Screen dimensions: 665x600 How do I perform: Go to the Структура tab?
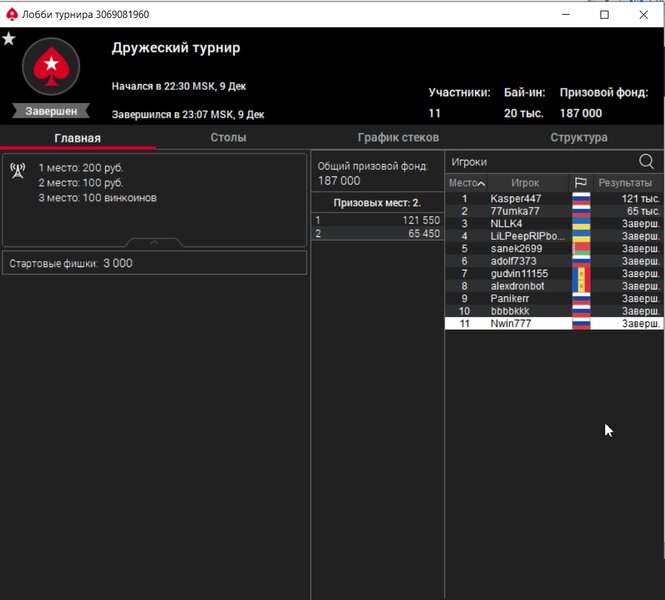tap(578, 138)
